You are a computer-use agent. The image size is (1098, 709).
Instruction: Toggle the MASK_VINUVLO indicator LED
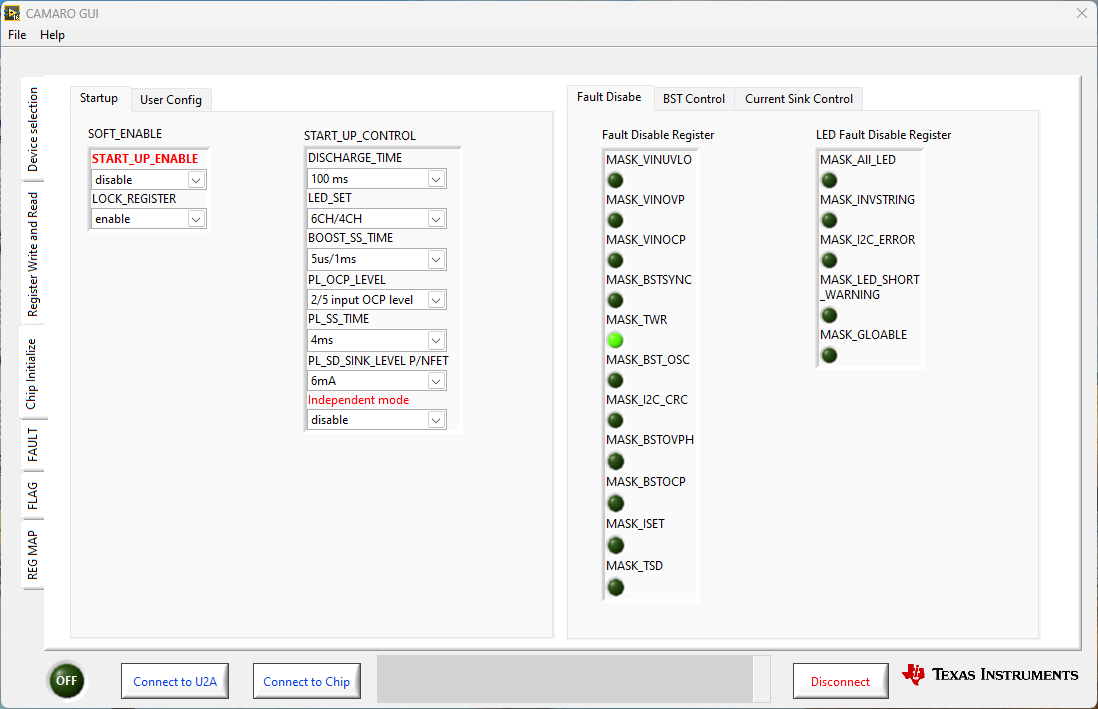tap(615, 180)
